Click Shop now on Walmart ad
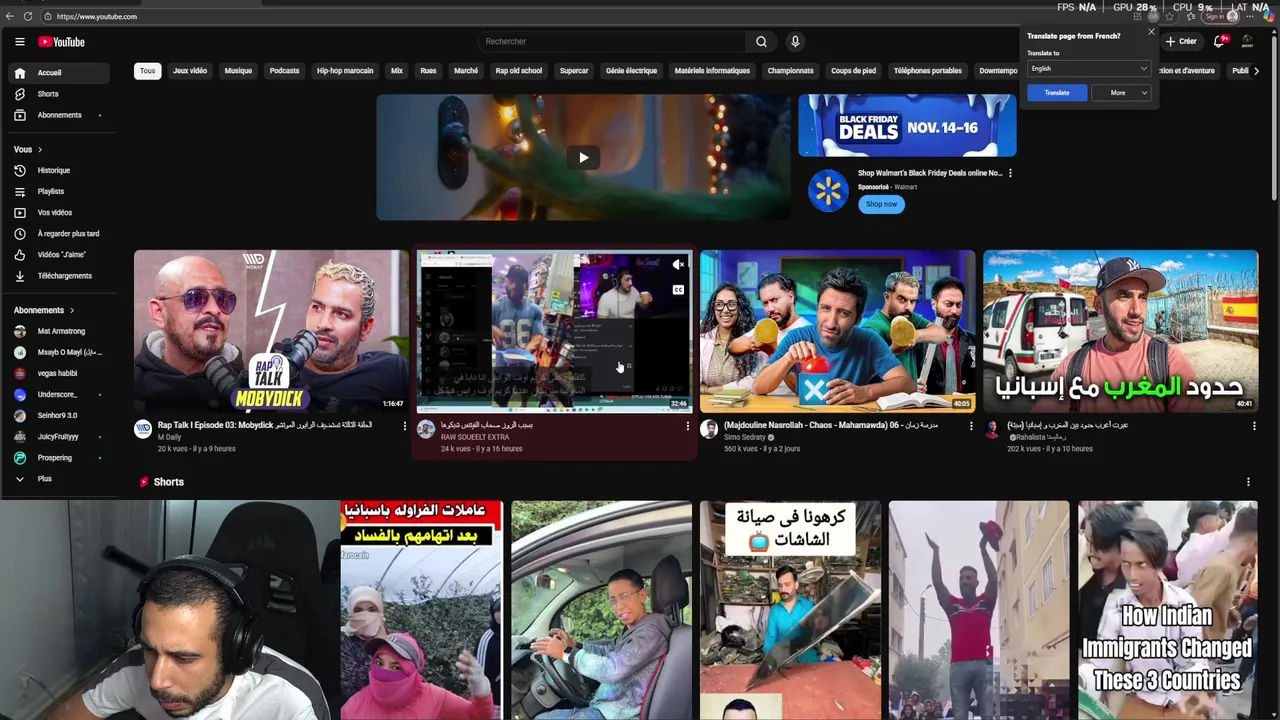 point(881,204)
